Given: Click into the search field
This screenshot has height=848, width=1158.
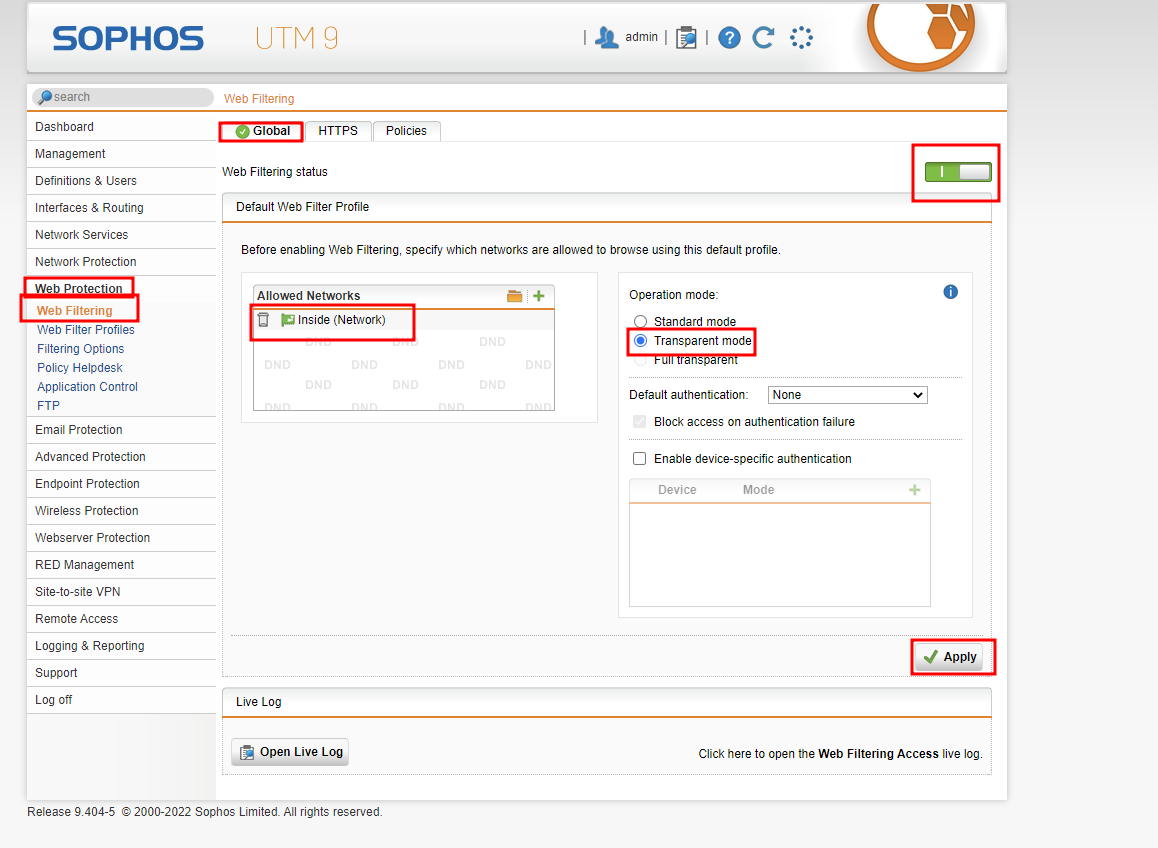Looking at the screenshot, I should (x=123, y=97).
